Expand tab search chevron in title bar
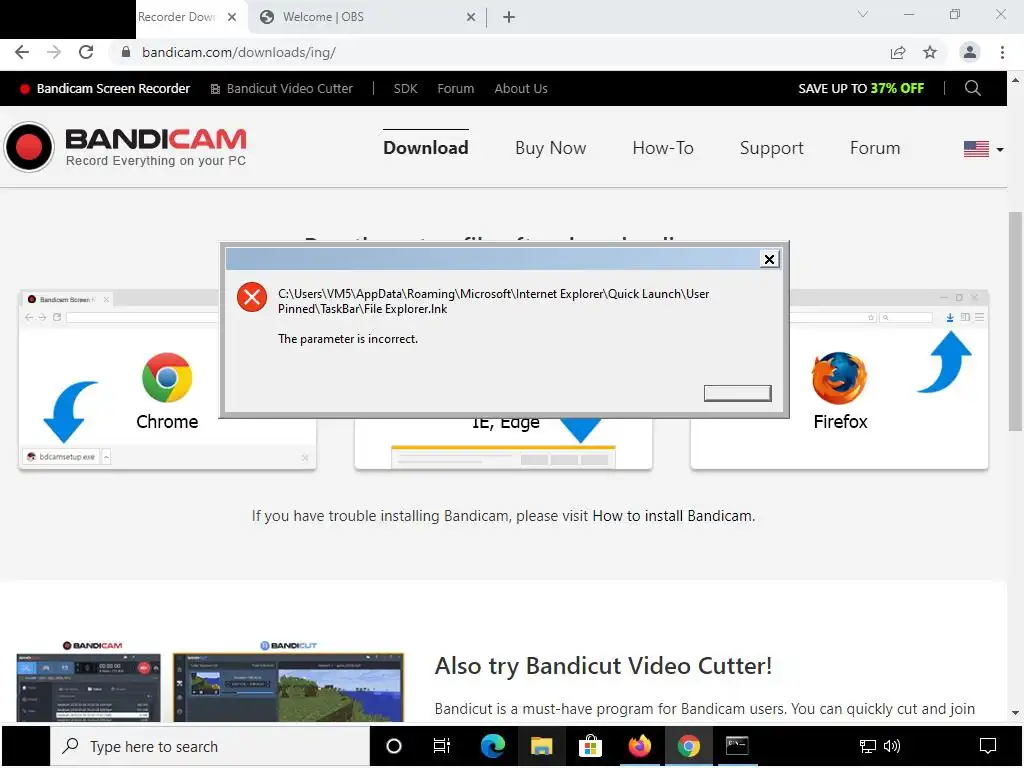1024x768 pixels. [x=863, y=14]
